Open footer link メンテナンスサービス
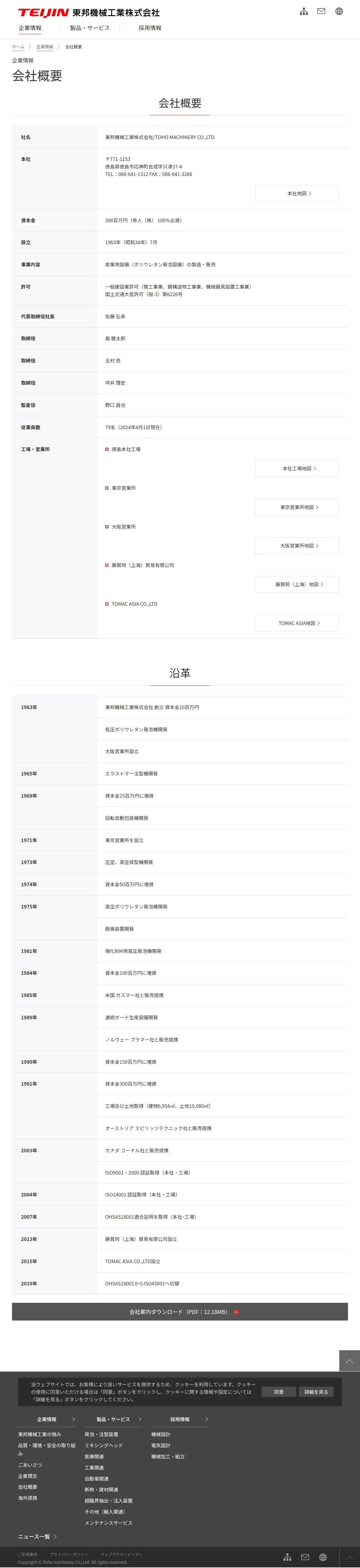360x1568 pixels. [x=108, y=1523]
